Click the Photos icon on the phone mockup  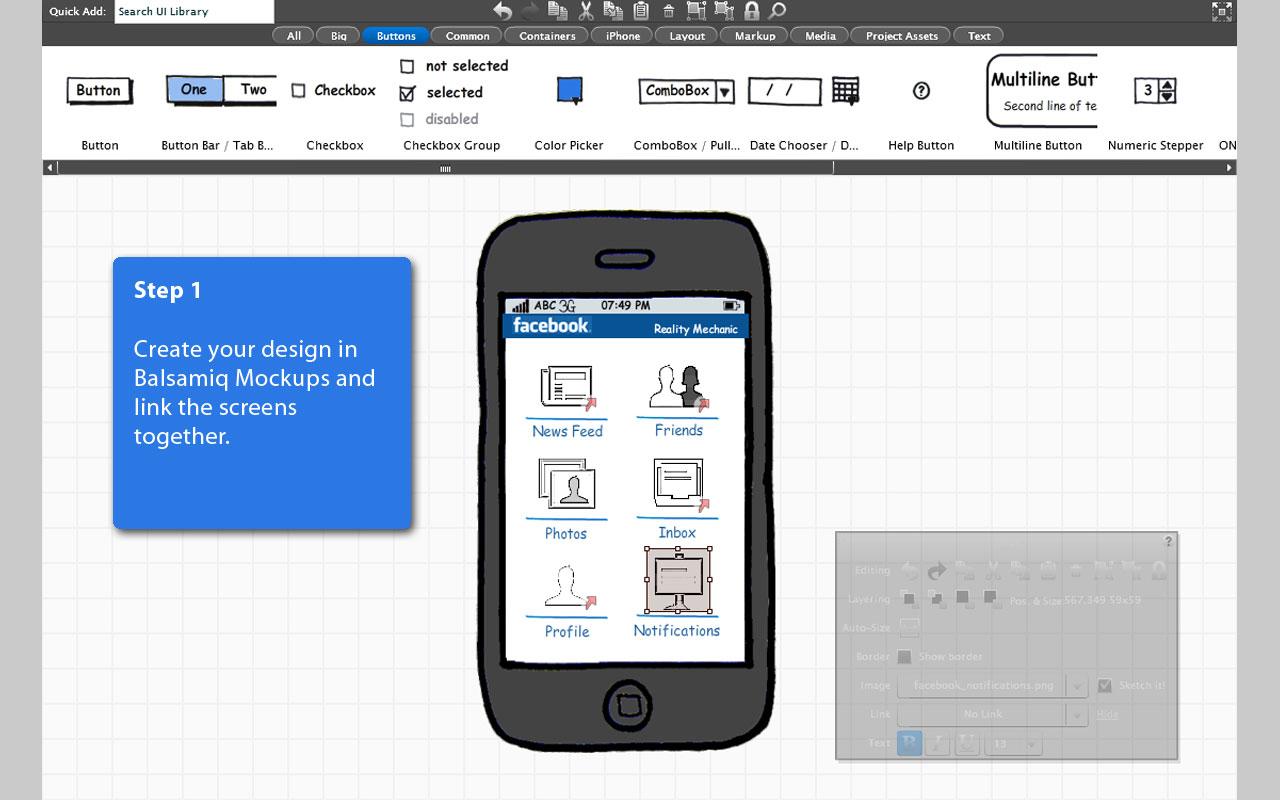point(566,485)
